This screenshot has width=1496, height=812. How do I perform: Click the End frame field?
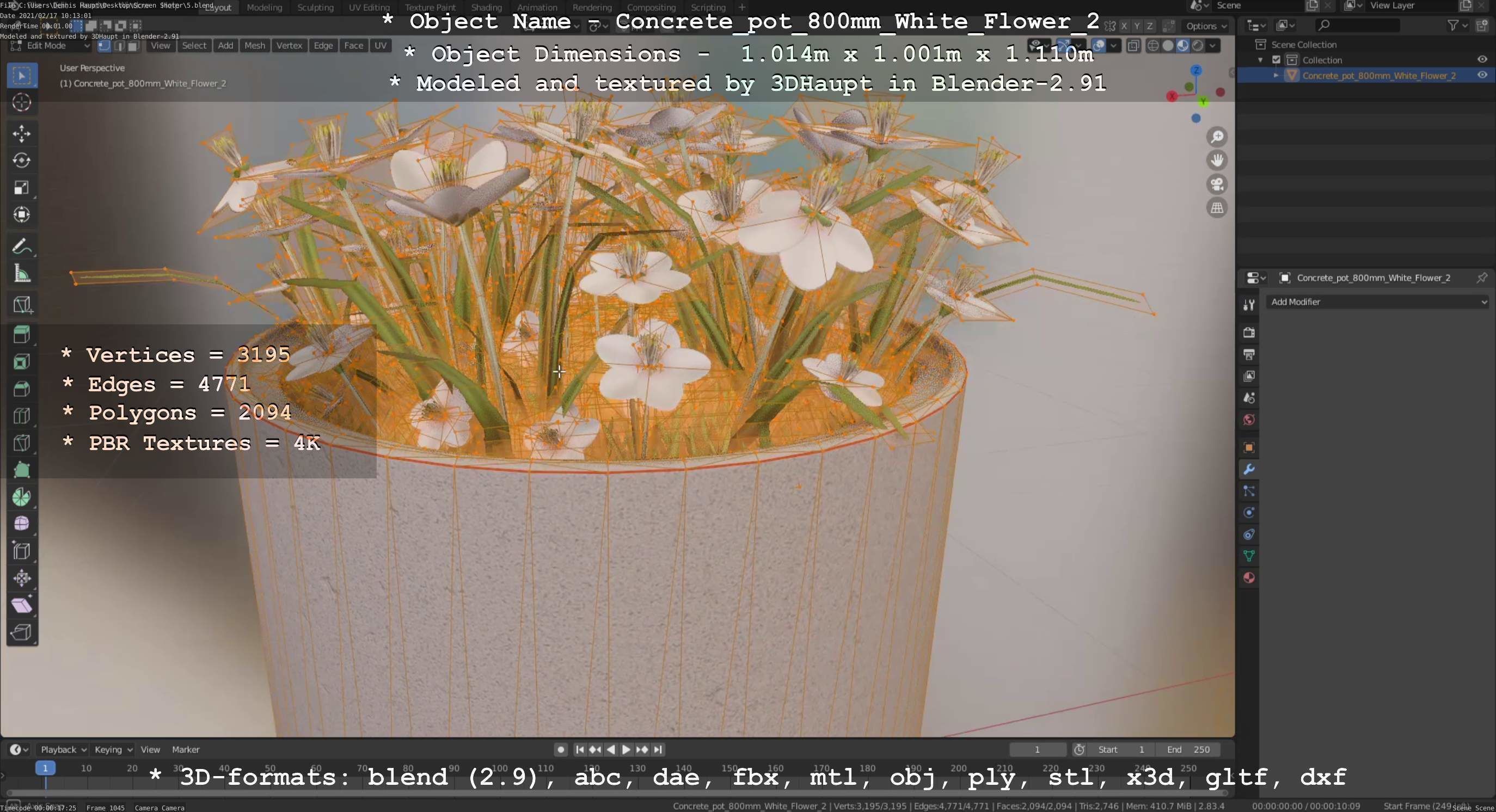[1188, 749]
